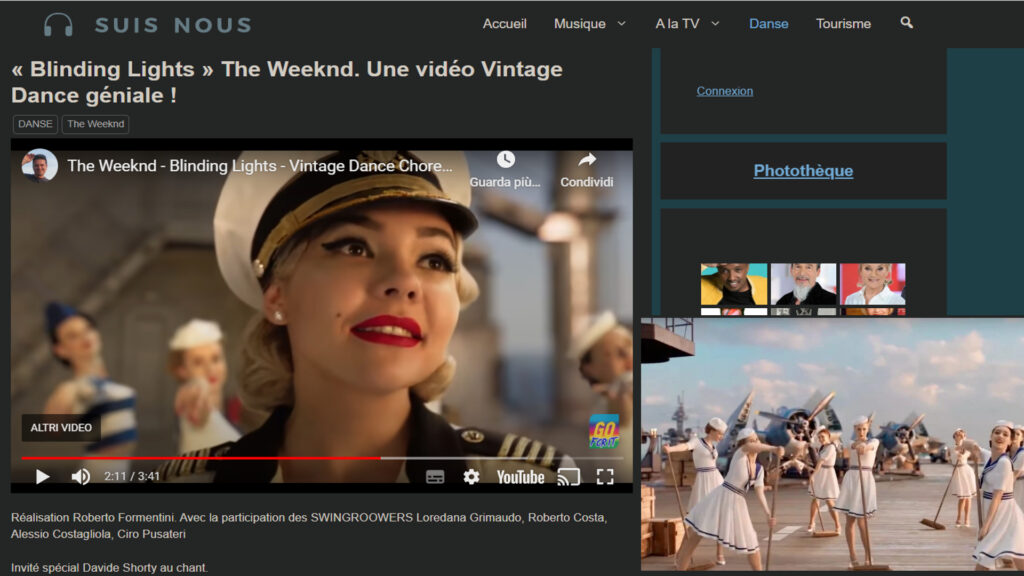The image size is (1024, 576).
Task: Play the video
Action: coord(42,477)
